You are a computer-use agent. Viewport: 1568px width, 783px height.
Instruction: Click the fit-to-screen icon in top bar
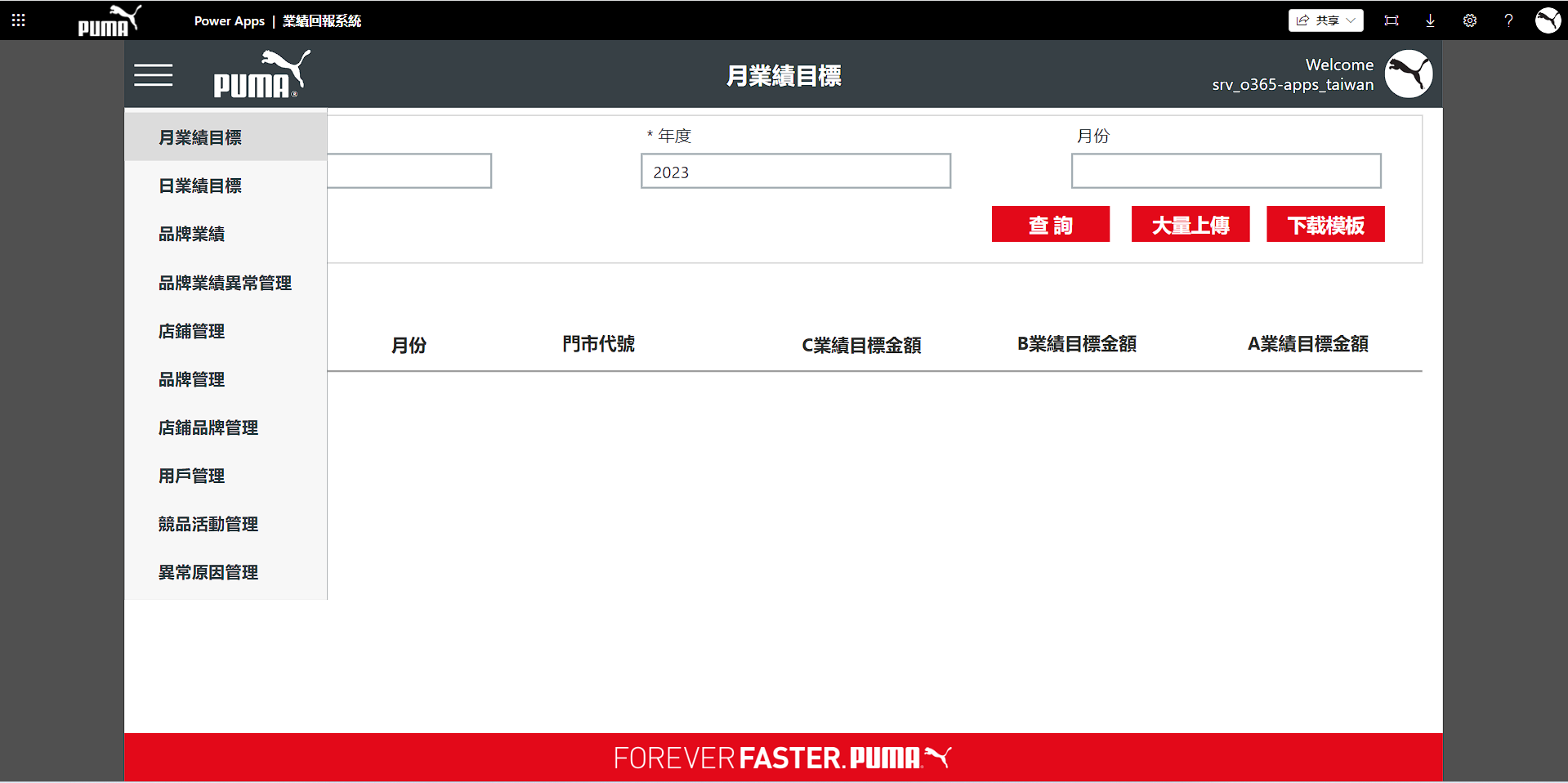(1391, 20)
